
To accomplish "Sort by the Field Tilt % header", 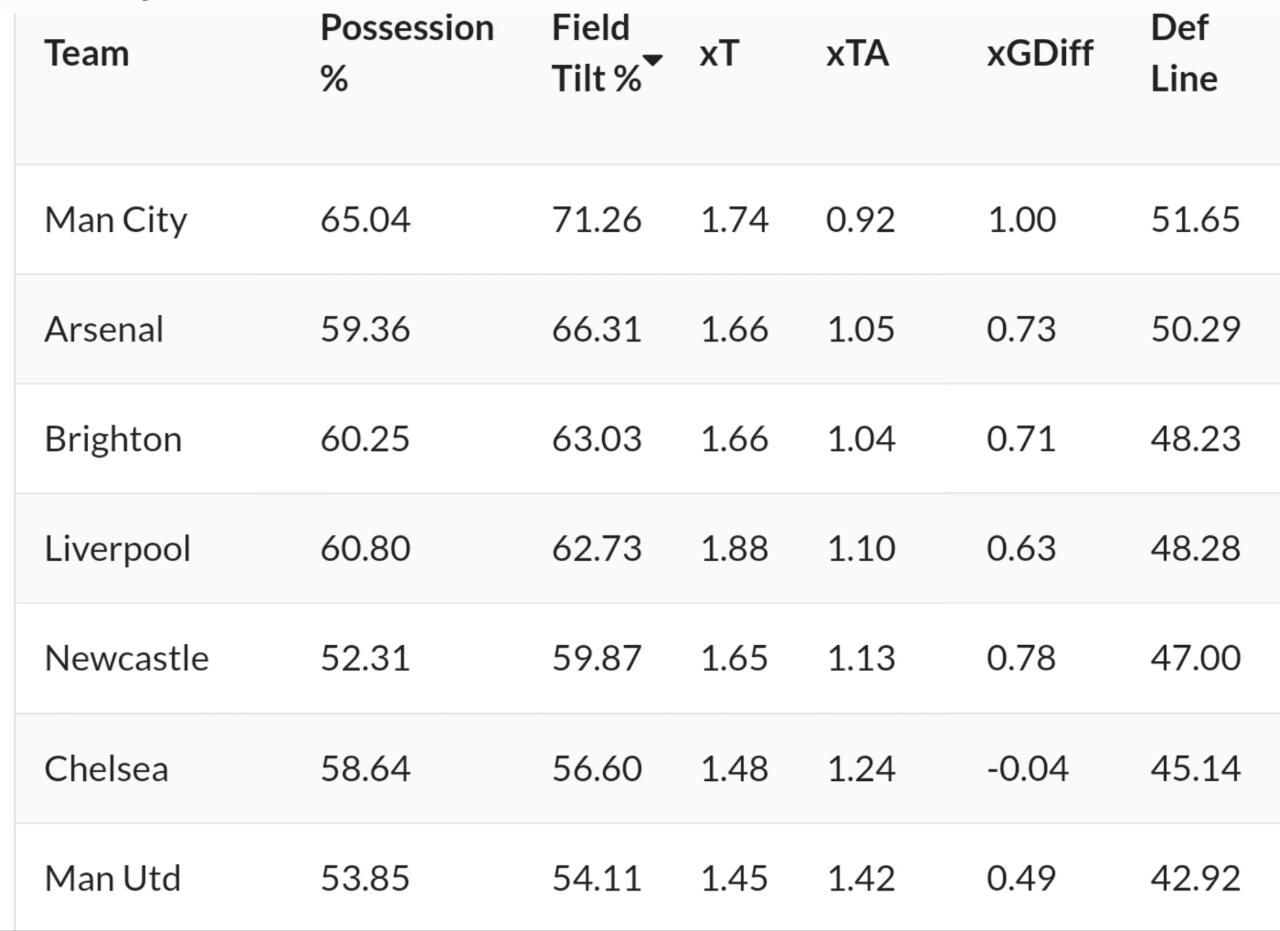I will click(596, 53).
